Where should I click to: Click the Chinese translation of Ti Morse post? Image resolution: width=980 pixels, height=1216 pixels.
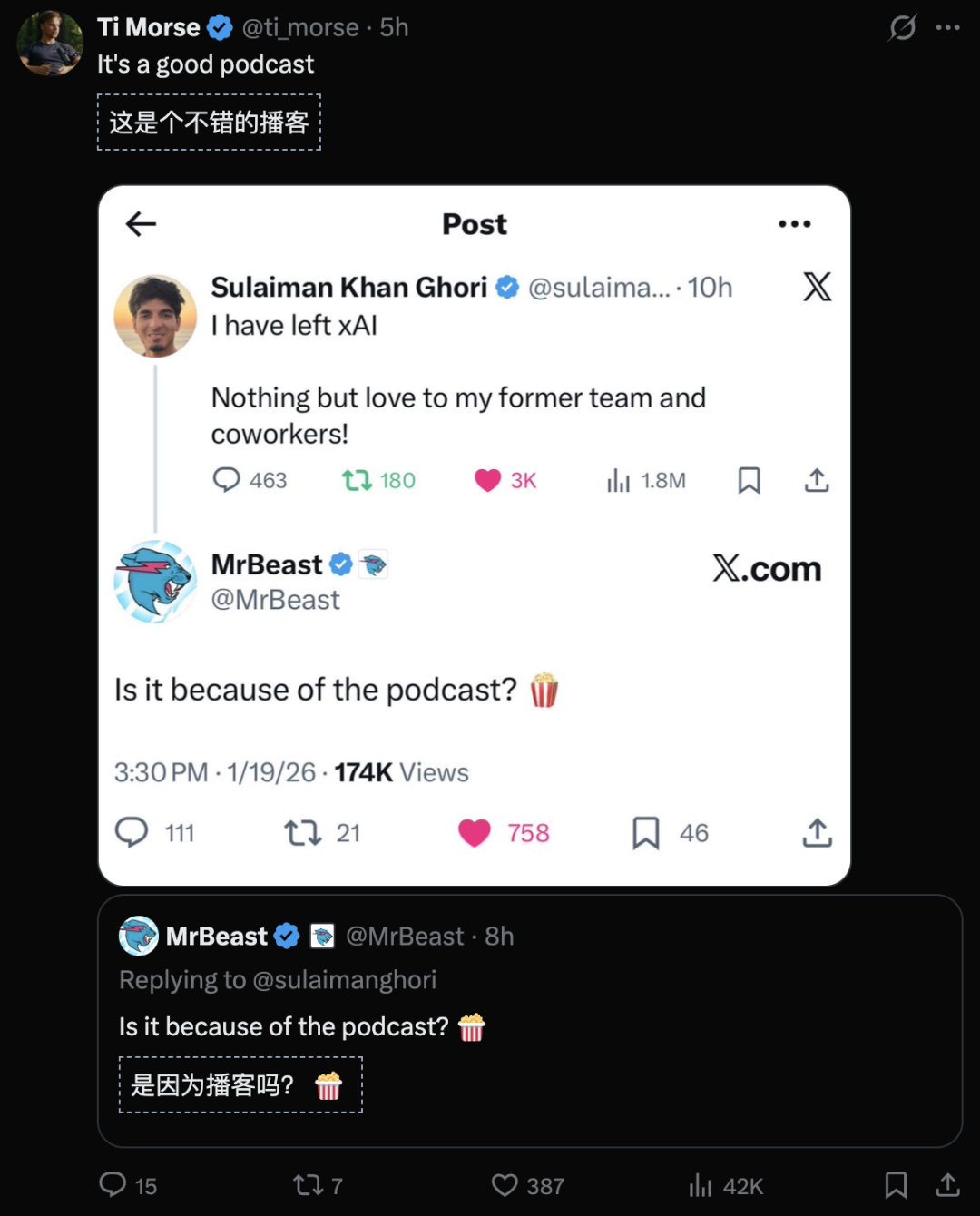(x=209, y=123)
